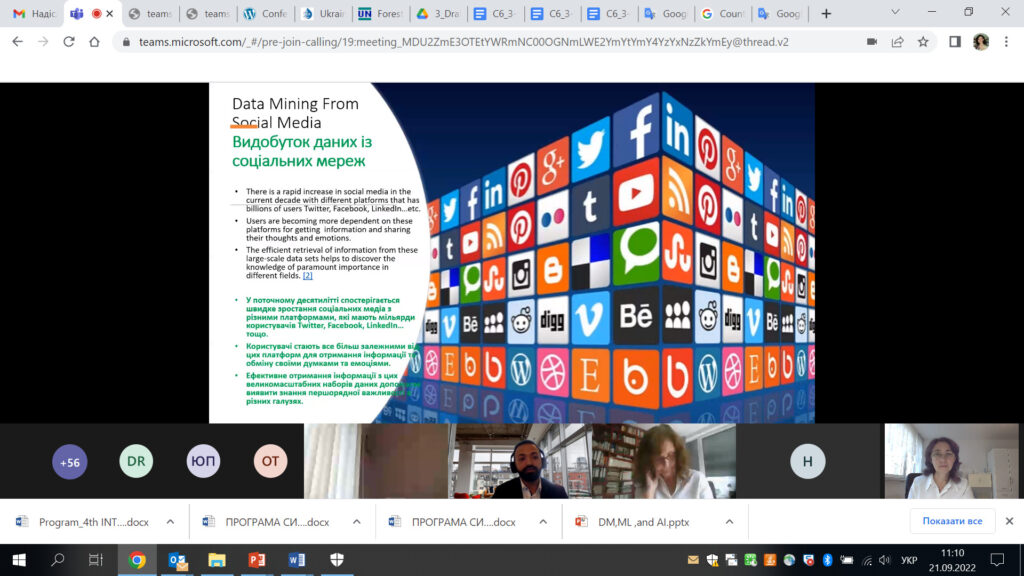Screen dimensions: 1024x576
Task: Click the address bar URL field
Action: (480, 42)
